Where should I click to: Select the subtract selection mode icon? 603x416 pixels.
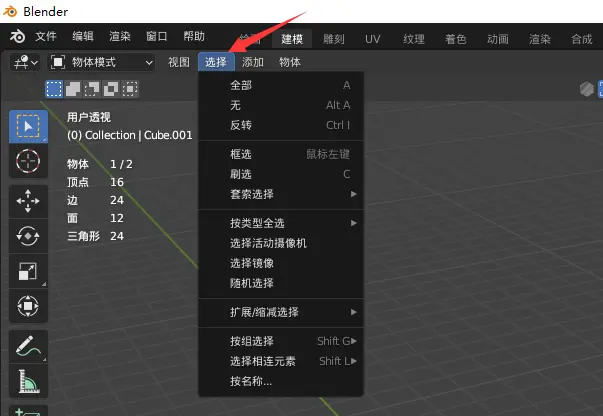(x=92, y=89)
